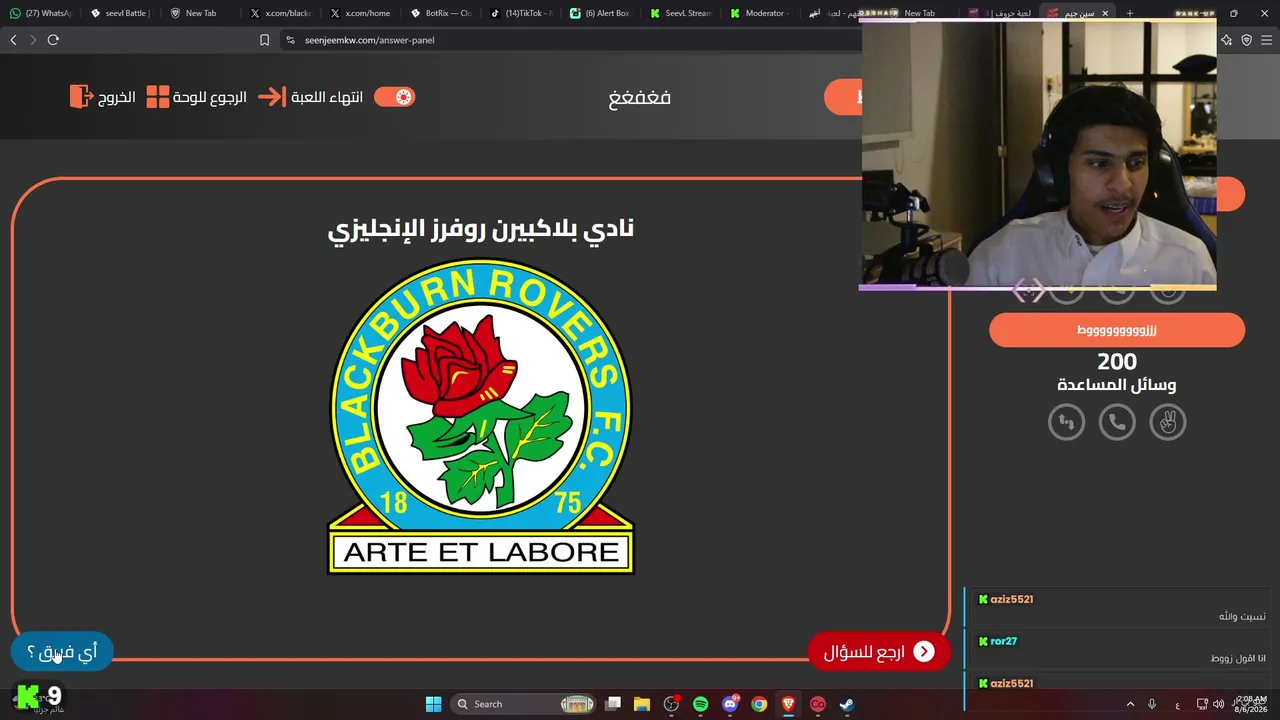
Task: Click the ارجع للسؤال back to question button
Action: click(x=879, y=652)
